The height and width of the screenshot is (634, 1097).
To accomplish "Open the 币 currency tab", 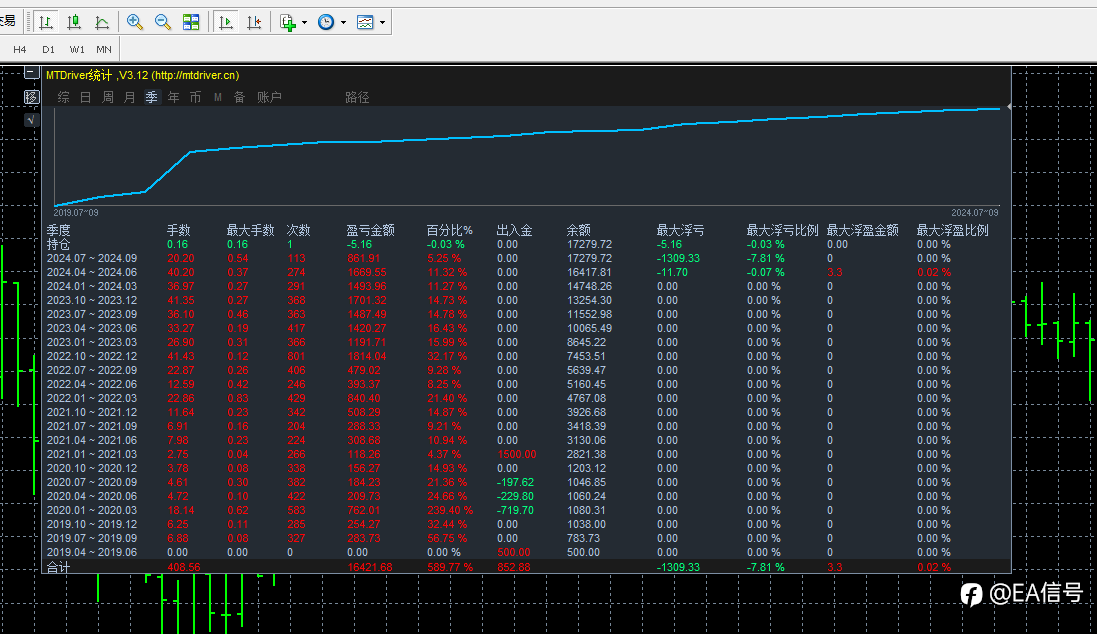I will pos(195,97).
